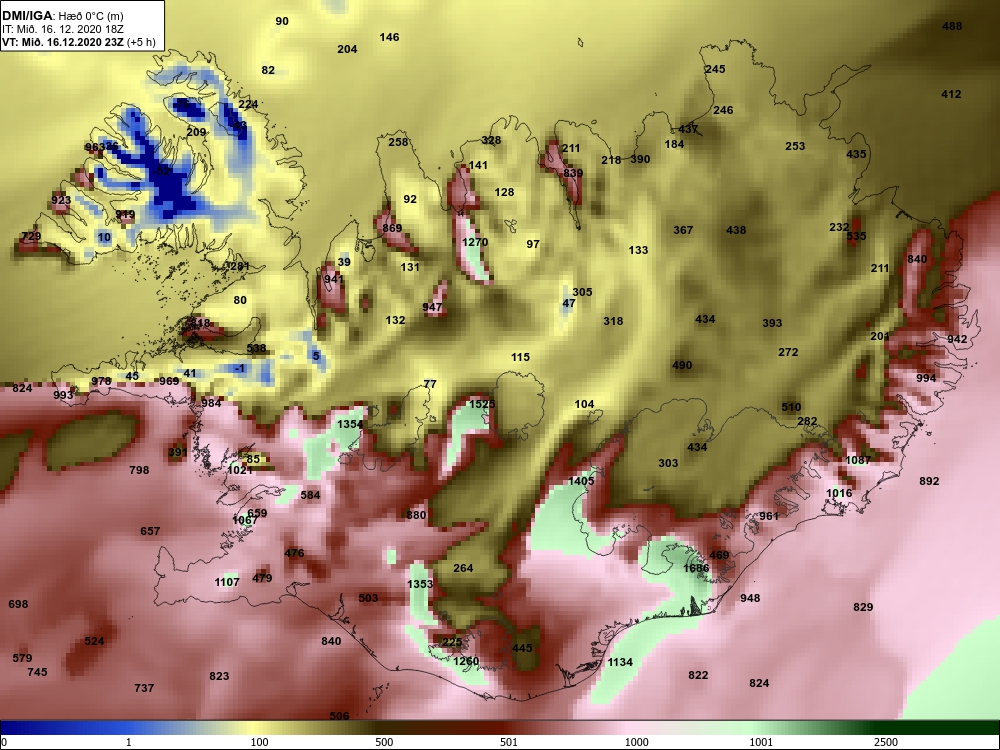Click the map value 445

coord(522,648)
